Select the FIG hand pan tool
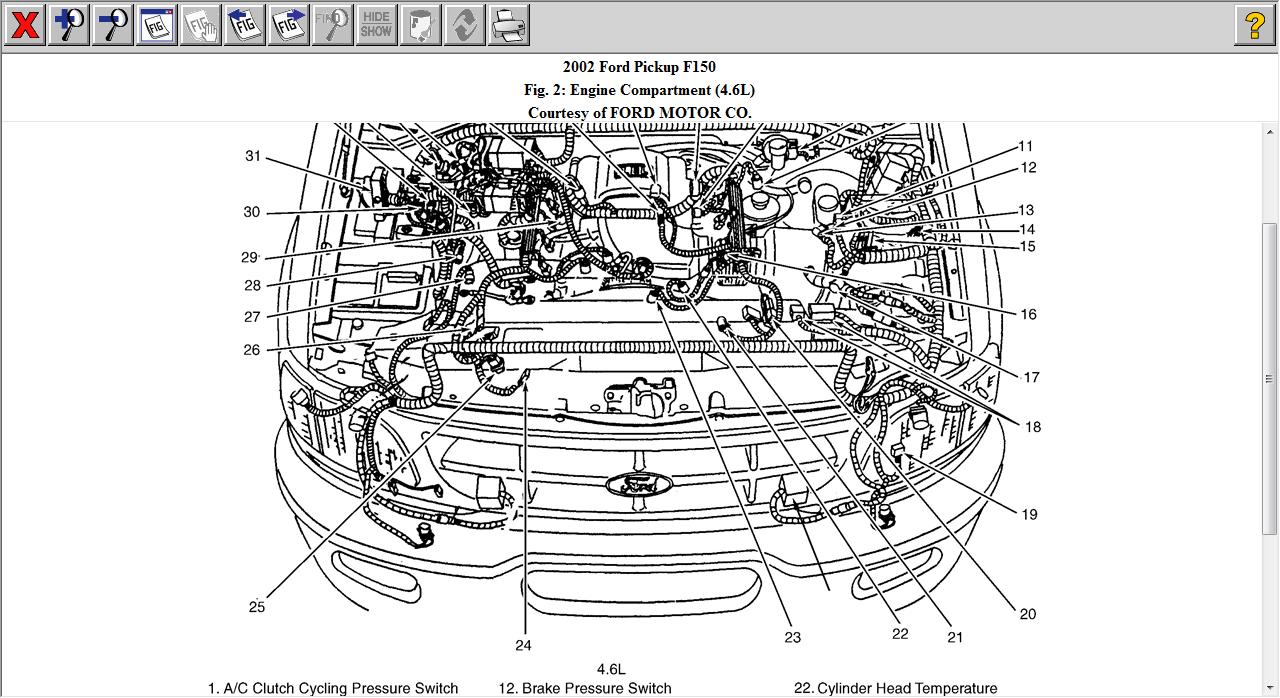This screenshot has width=1280, height=698. point(199,24)
